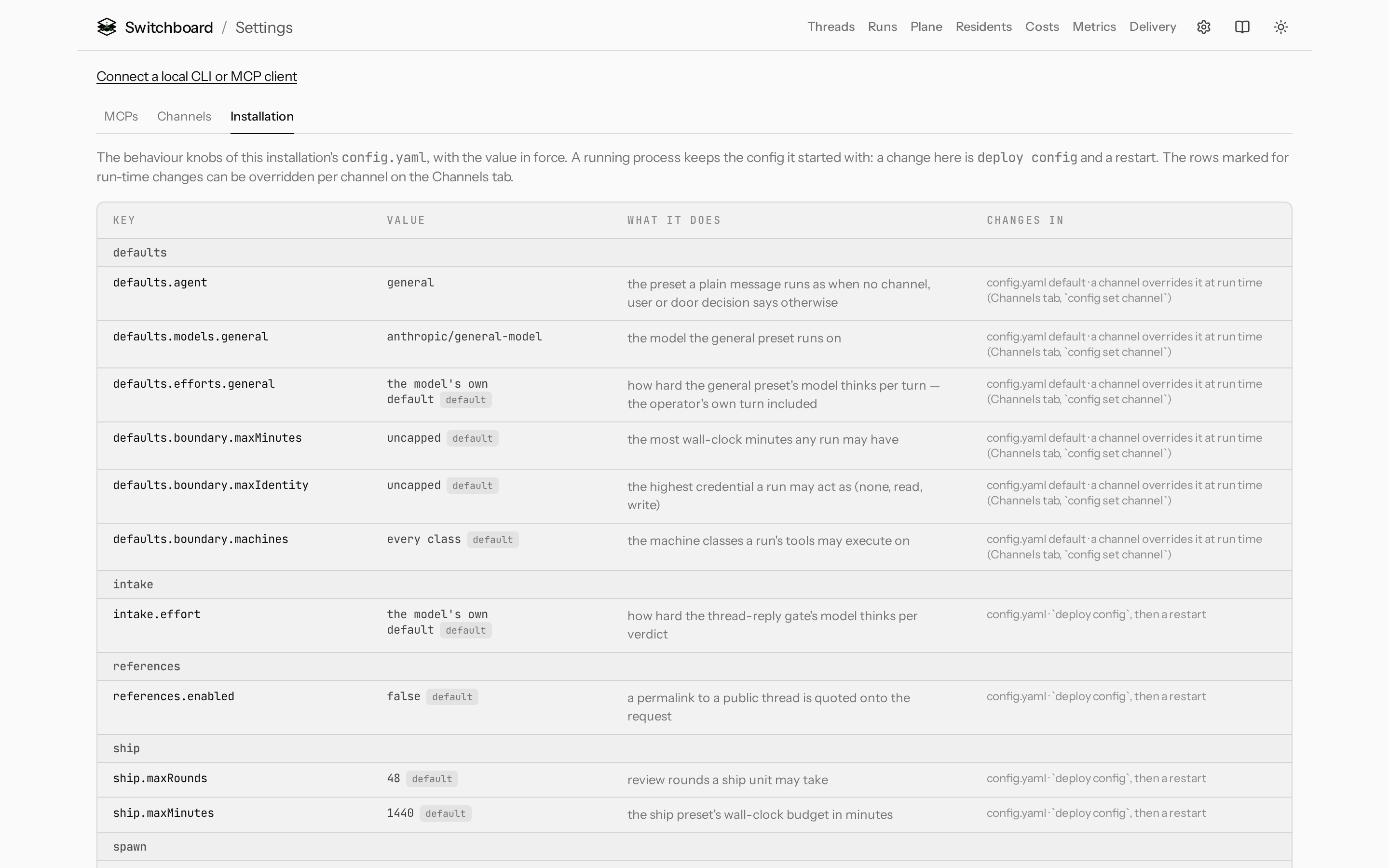Screen dimensions: 1389x868
Task: Click the defaults.boundary.machines key
Action: 200,539
